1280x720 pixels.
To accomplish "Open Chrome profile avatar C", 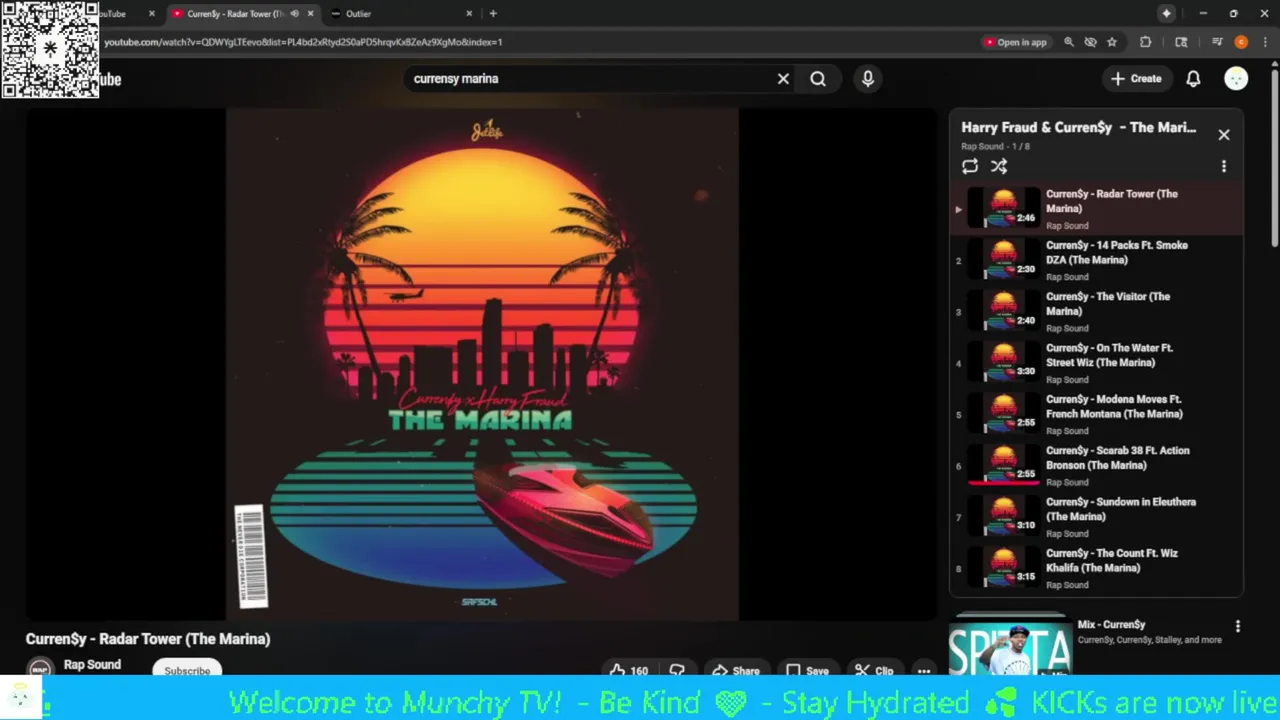I will [x=1241, y=42].
